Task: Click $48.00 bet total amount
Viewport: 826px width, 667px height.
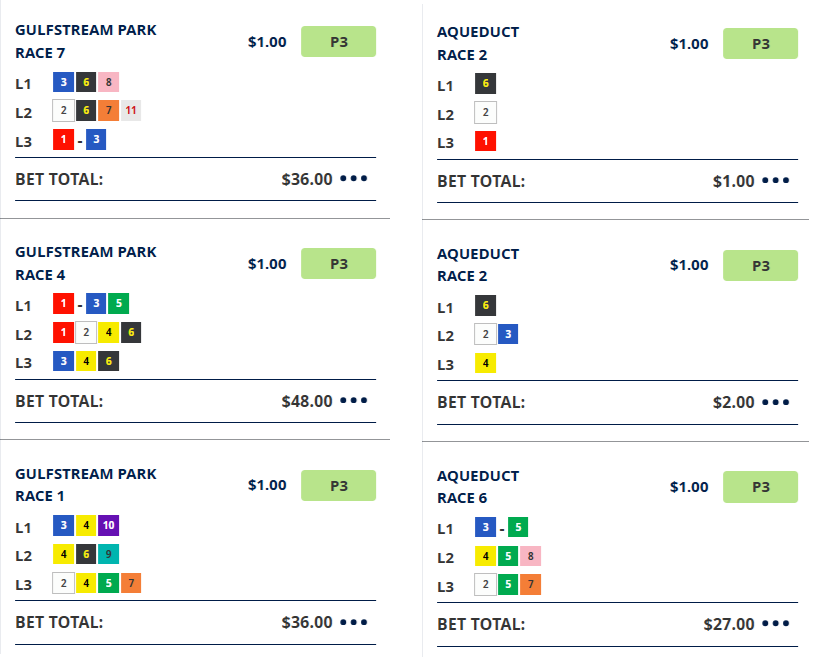Action: coord(307,402)
